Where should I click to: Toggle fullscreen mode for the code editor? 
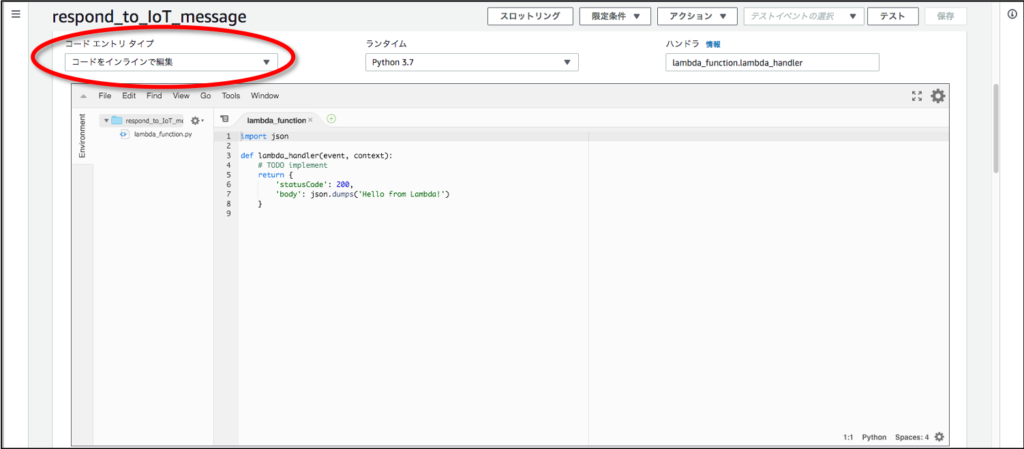coord(917,96)
